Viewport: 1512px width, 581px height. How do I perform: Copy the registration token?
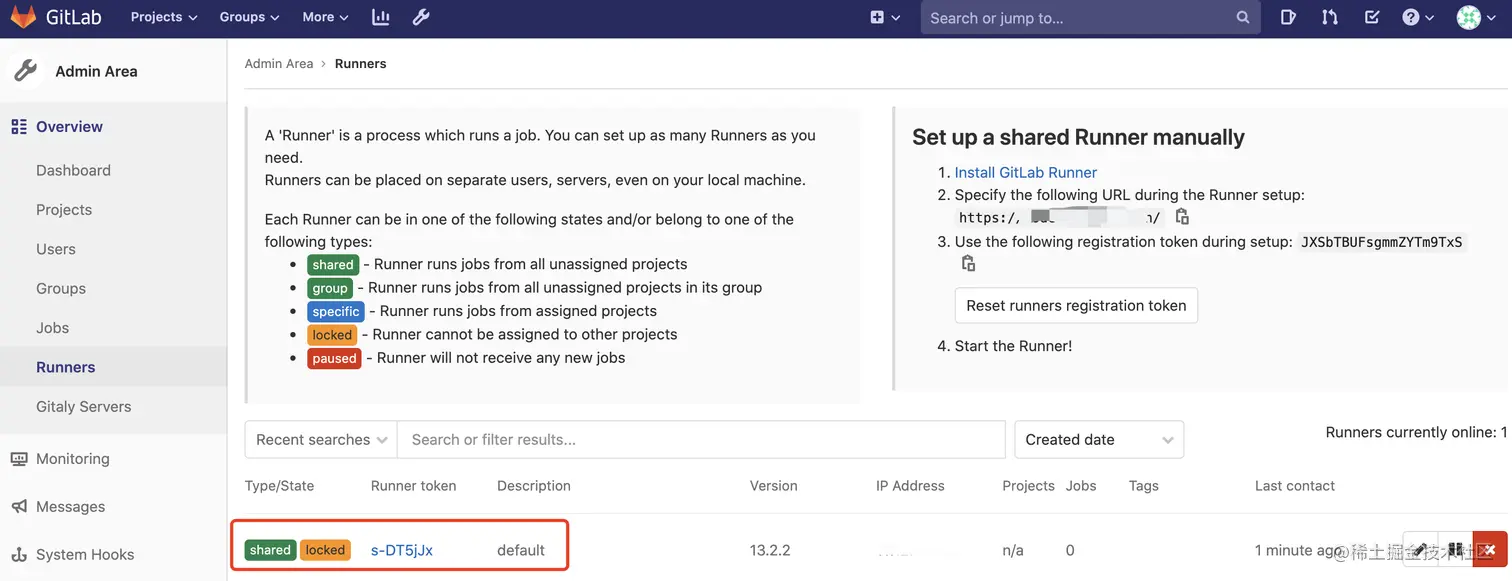point(968,263)
